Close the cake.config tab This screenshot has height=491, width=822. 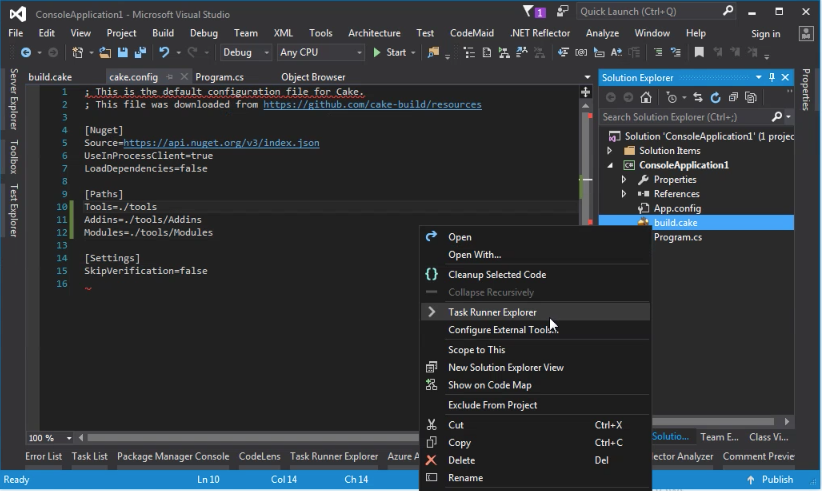pyautogui.click(x=184, y=77)
